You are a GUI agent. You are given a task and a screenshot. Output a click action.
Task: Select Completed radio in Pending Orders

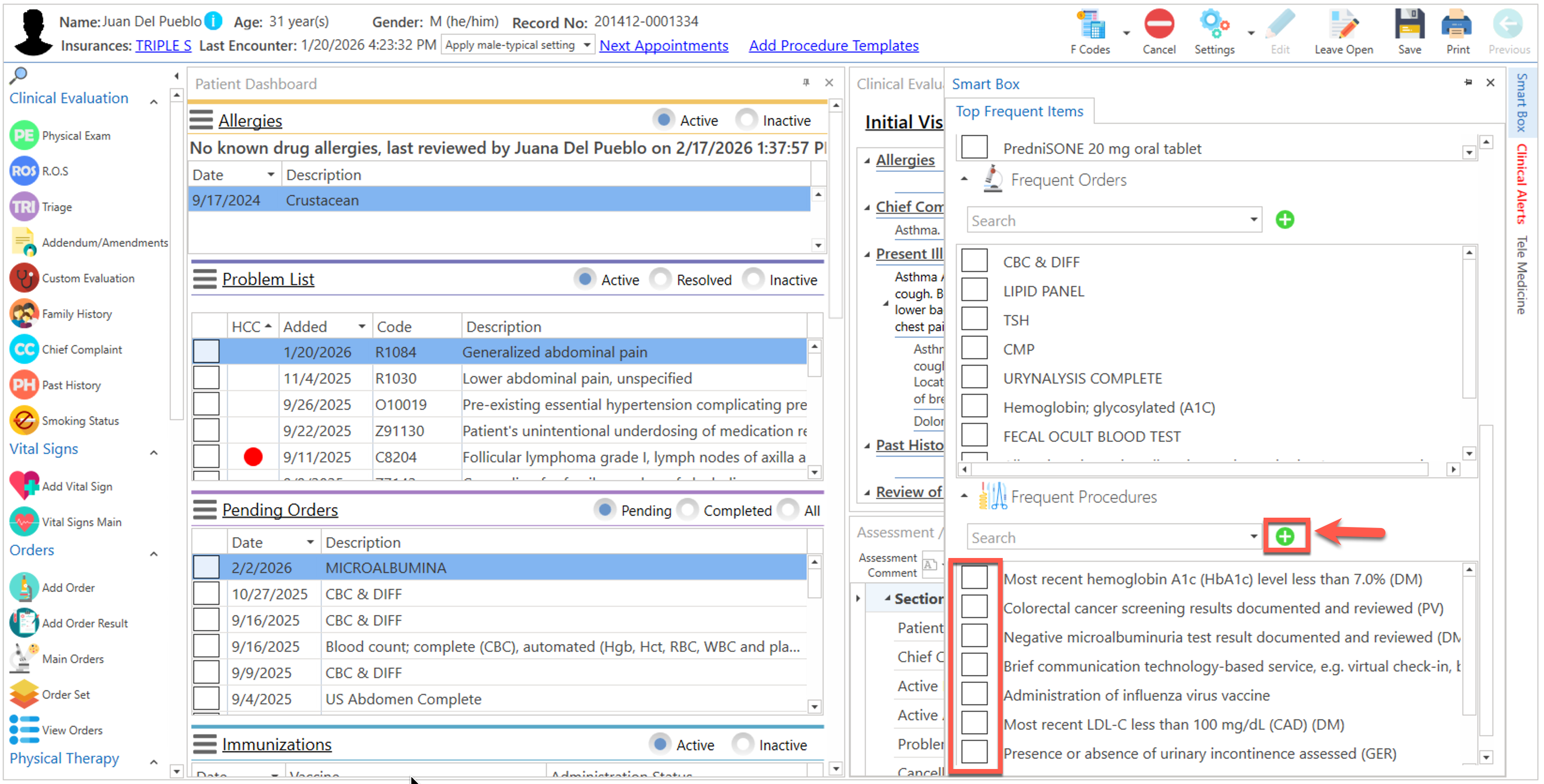tap(688, 510)
